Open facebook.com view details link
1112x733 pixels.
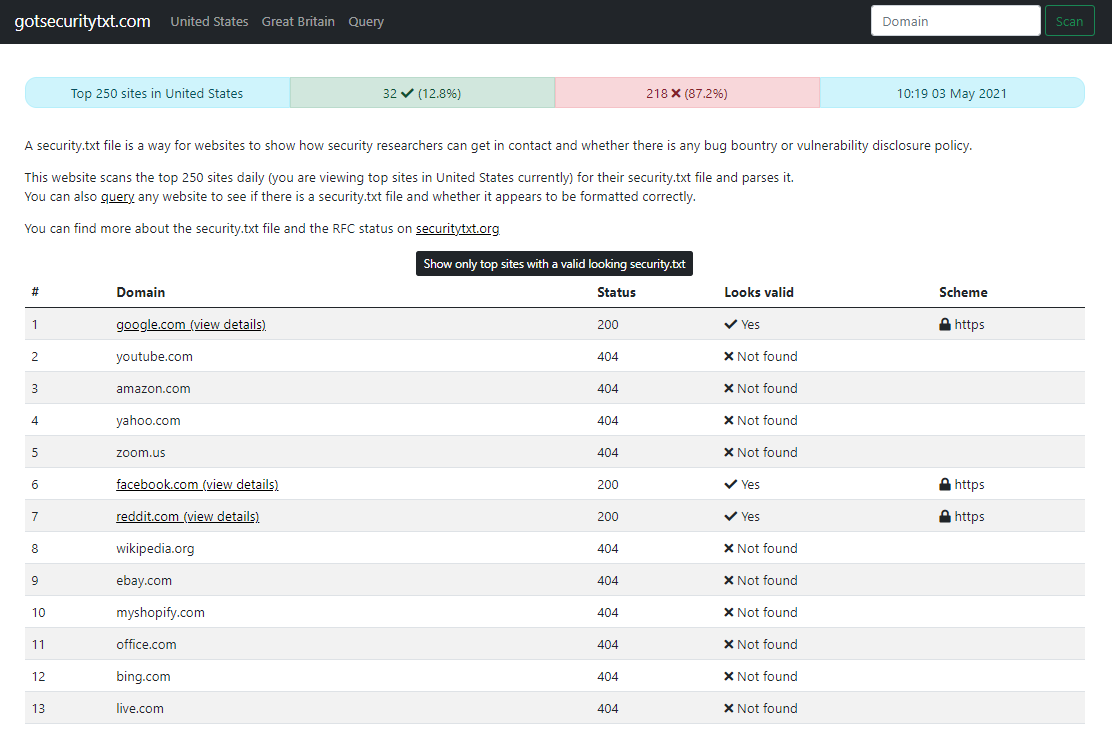point(197,485)
